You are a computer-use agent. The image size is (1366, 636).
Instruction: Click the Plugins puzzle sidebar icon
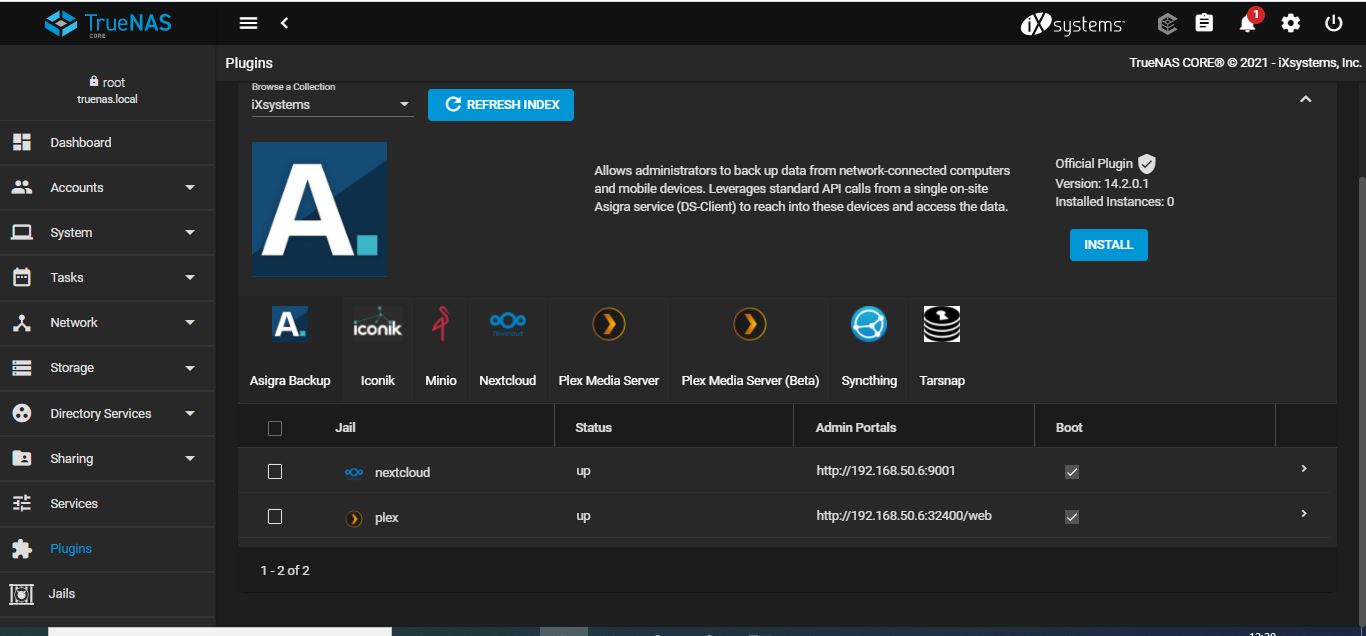click(21, 549)
